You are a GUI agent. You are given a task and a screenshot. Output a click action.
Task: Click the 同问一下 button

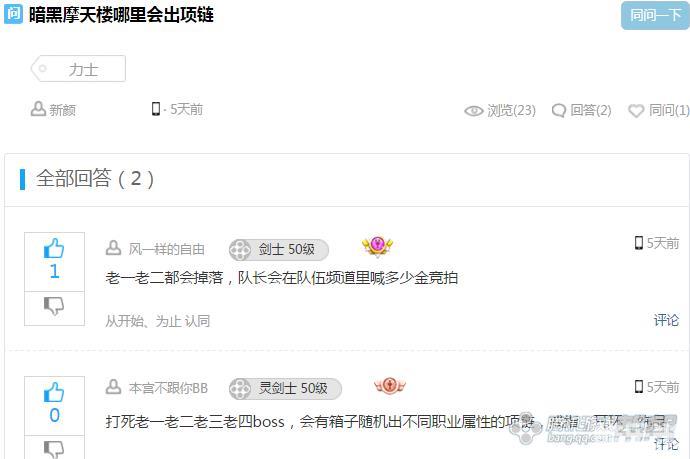pyautogui.click(x=655, y=15)
